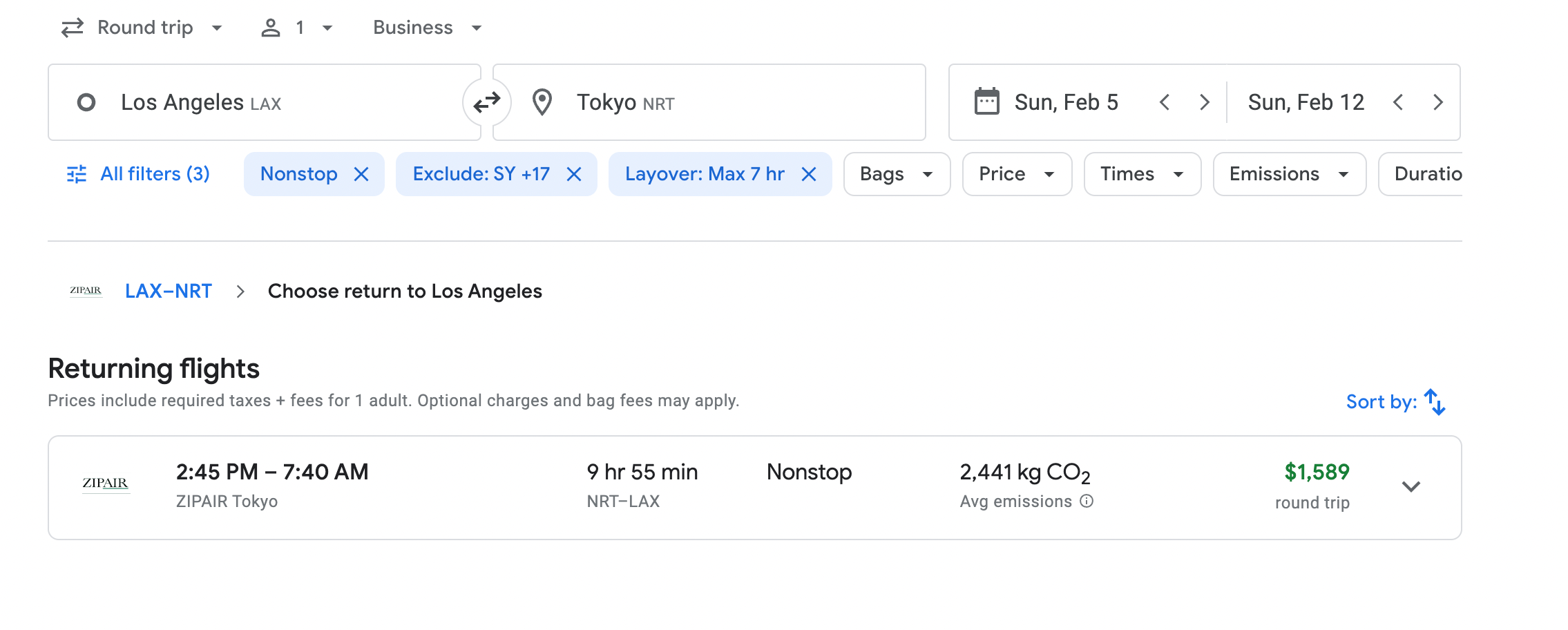Move return date back one day
Image resolution: width=1568 pixels, height=630 pixels.
1398,102
